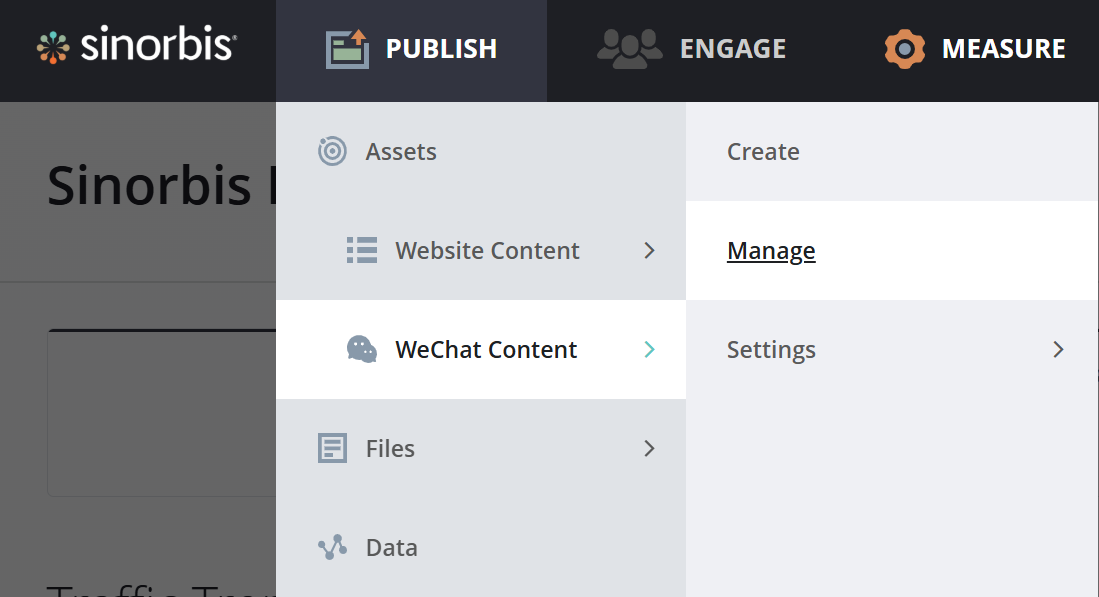Open the ENGAGE menu
Viewport: 1099px width, 597px height.
pos(732,48)
